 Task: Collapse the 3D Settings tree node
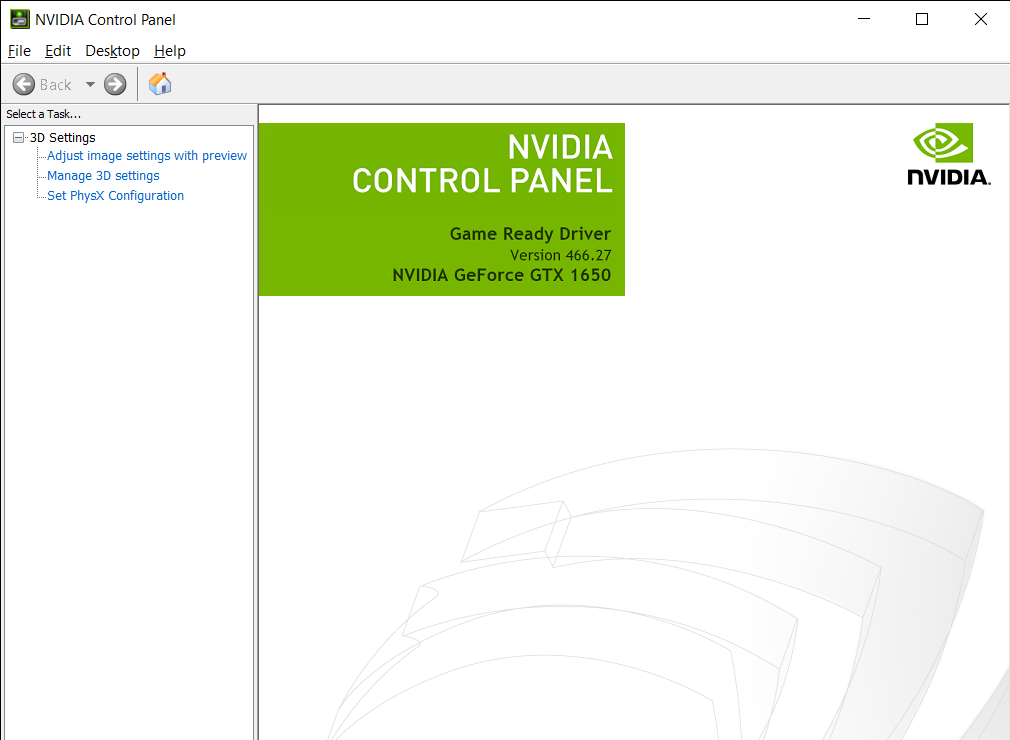click(19, 137)
